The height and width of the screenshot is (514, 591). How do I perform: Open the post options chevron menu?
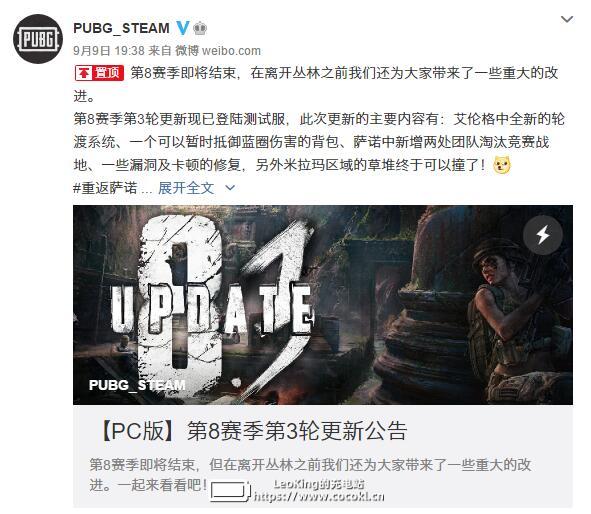tap(567, 19)
